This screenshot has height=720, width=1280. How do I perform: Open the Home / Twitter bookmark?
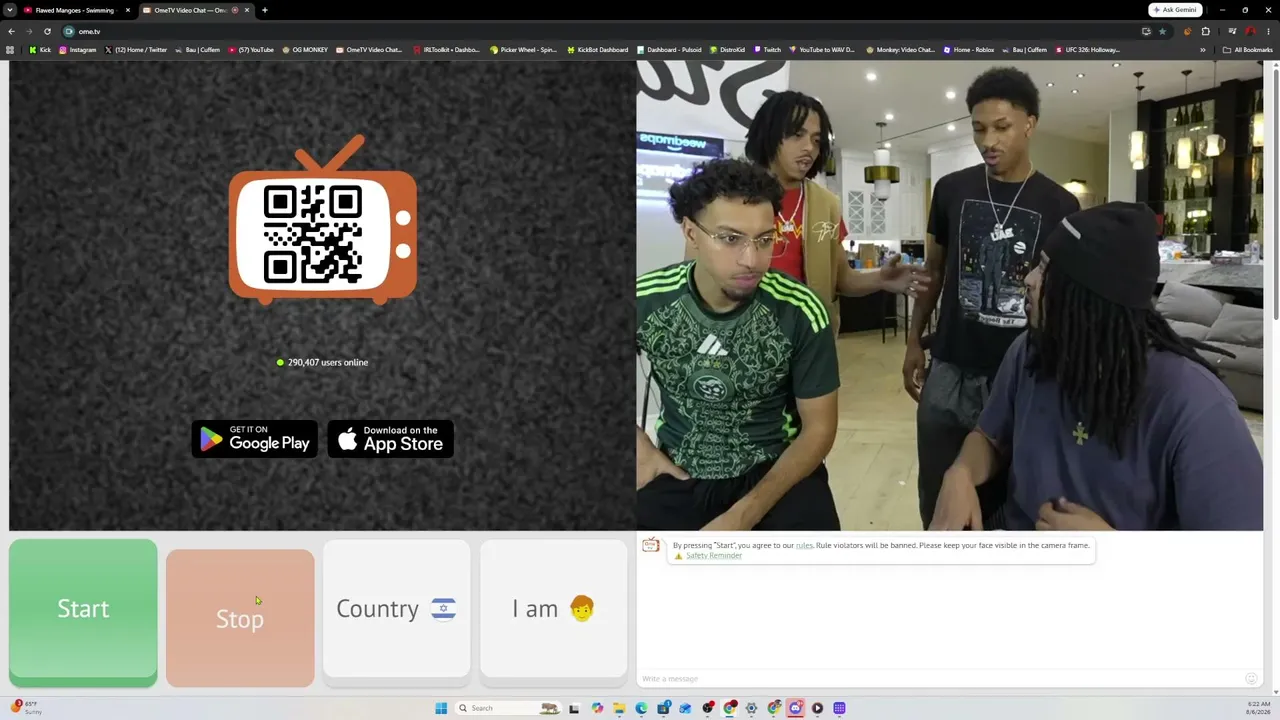(x=136, y=50)
